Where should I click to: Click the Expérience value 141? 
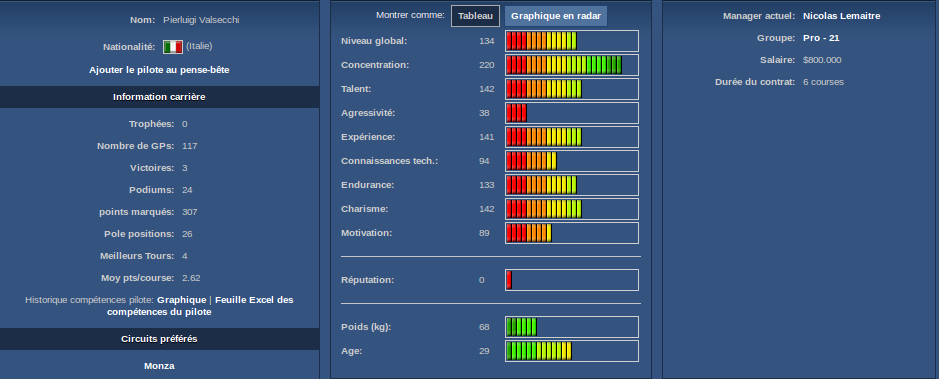pyautogui.click(x=487, y=137)
